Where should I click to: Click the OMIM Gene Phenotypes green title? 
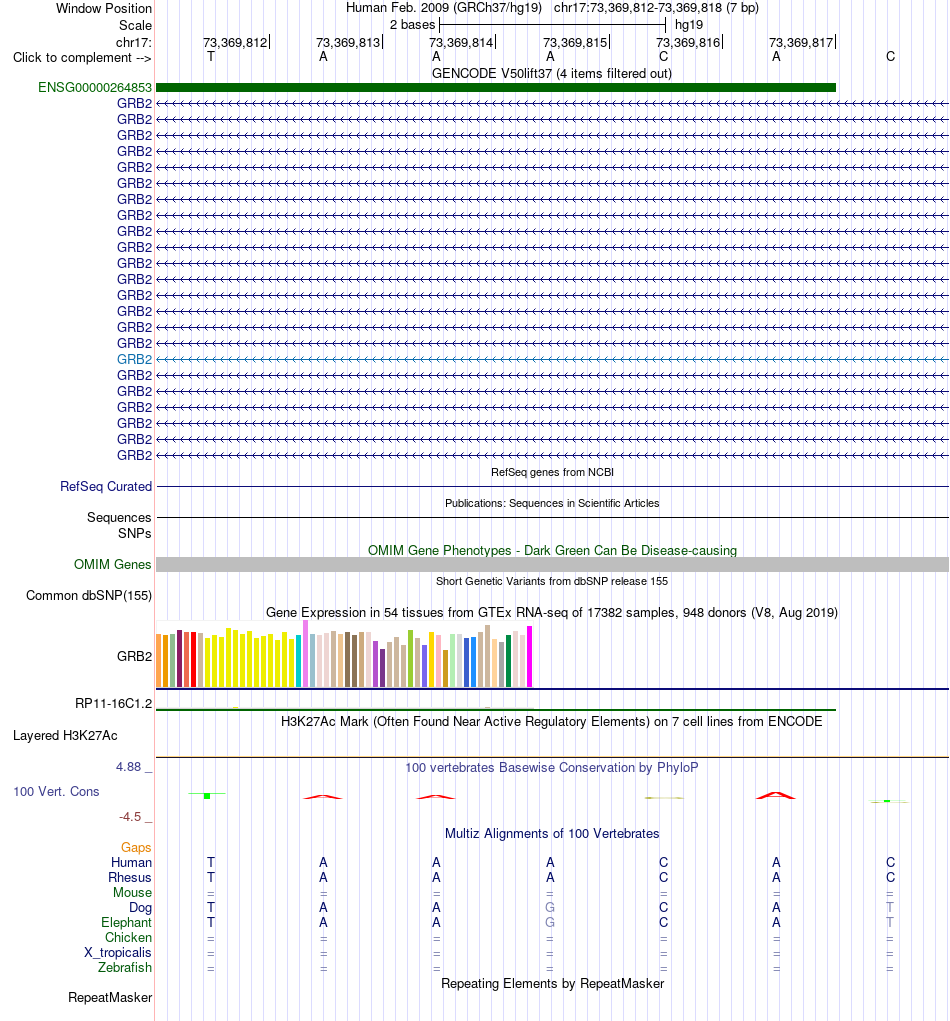[552, 551]
